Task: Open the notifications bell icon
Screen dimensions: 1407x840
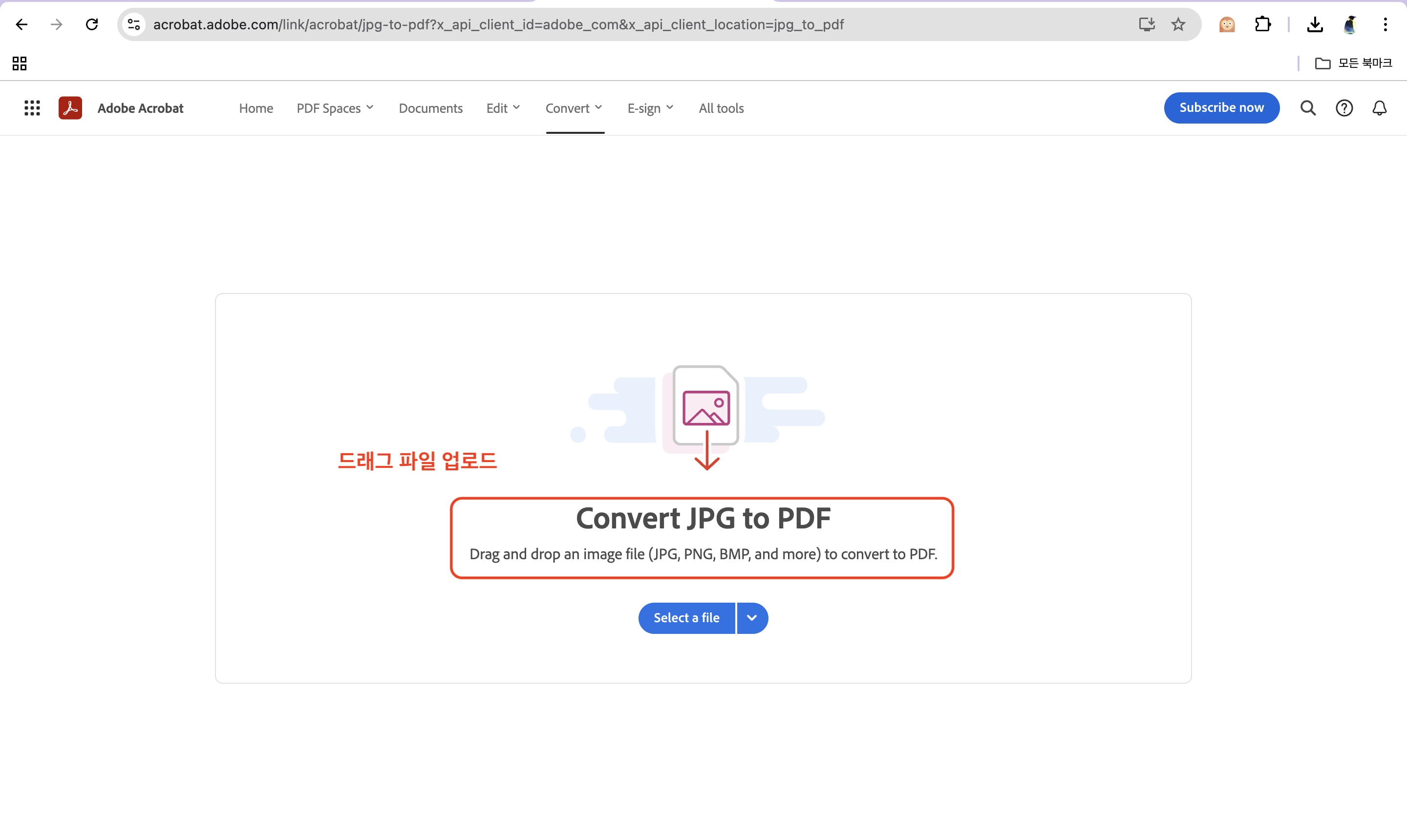Action: pos(1379,108)
